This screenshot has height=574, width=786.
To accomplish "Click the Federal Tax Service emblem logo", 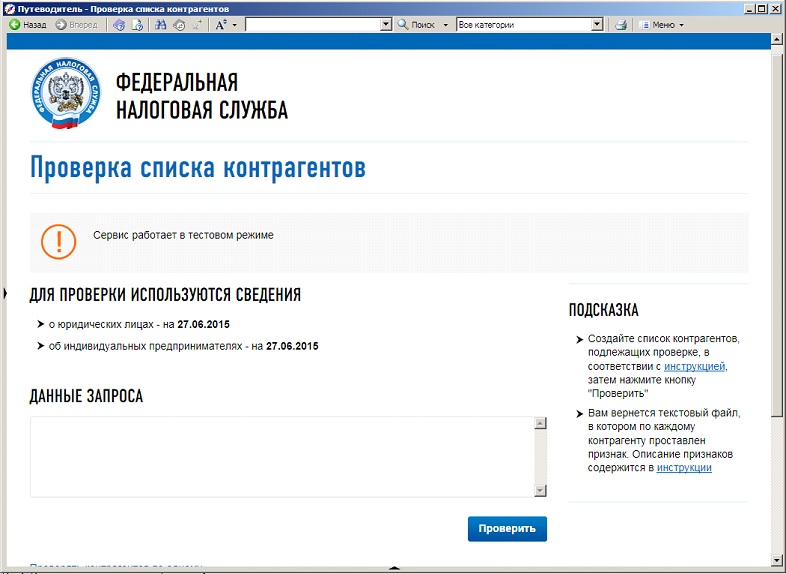I will point(67,95).
